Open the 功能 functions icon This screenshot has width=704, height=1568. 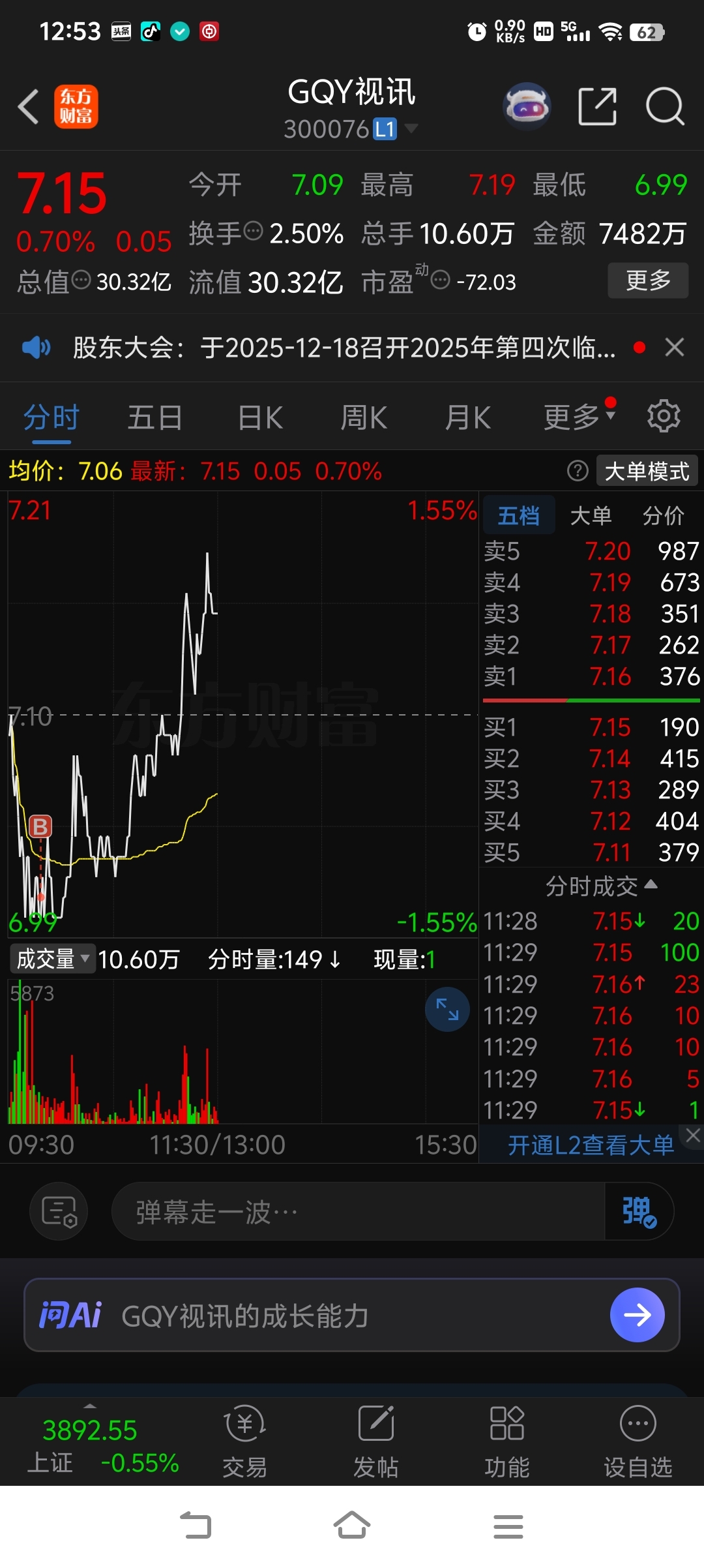click(507, 1441)
